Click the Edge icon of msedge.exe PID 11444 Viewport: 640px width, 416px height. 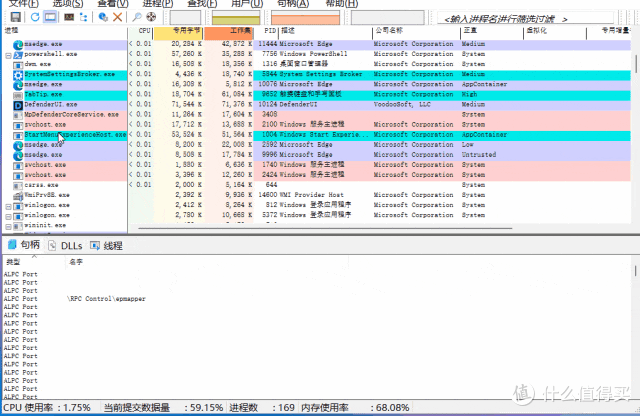(x=18, y=44)
